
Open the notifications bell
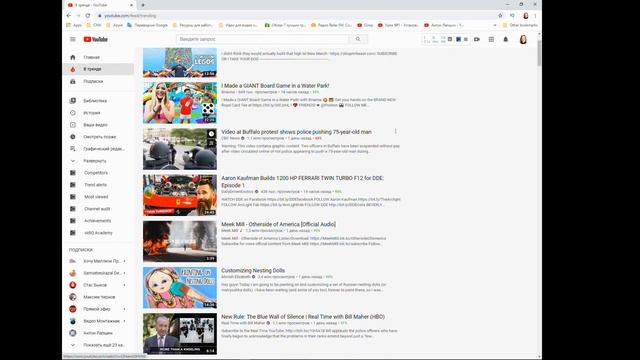tap(506, 39)
